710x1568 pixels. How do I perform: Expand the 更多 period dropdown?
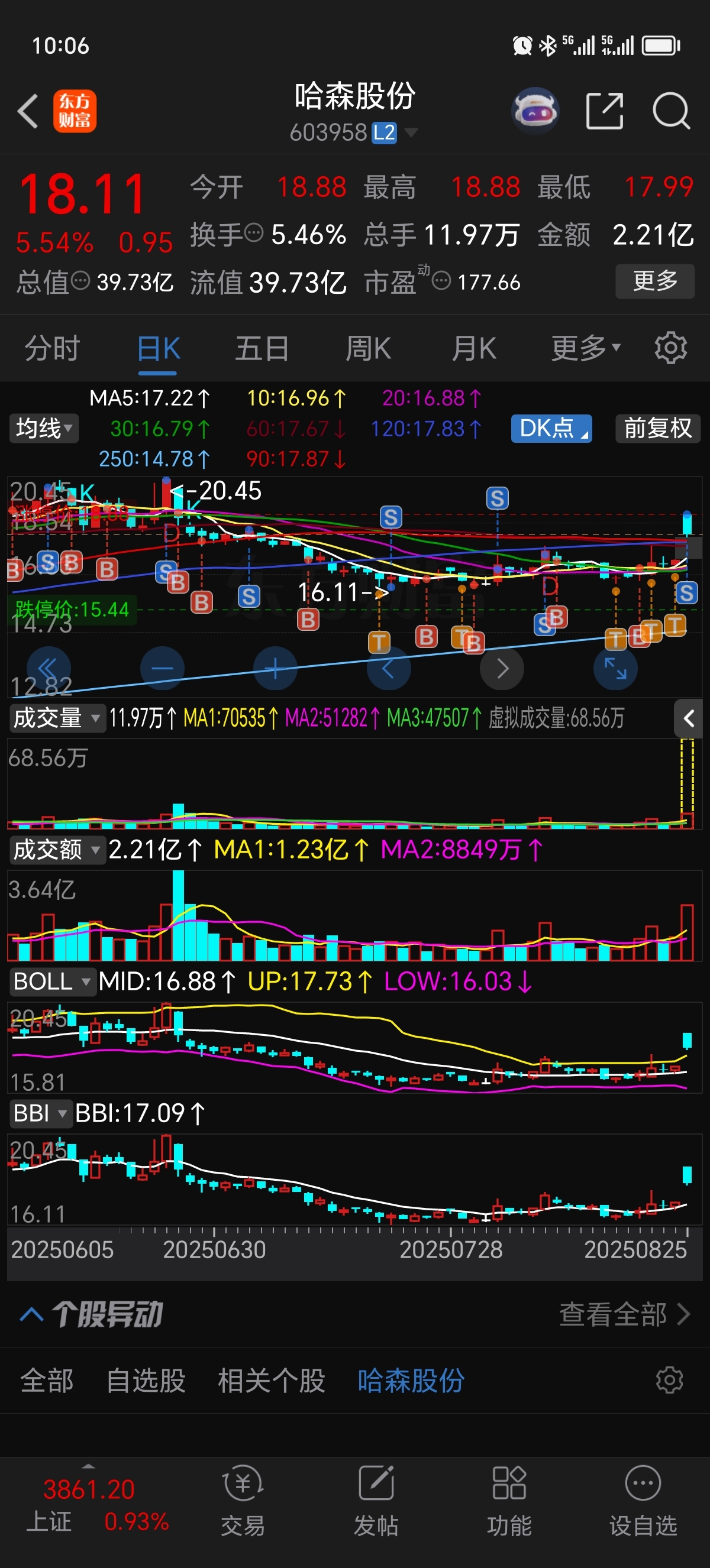pos(585,348)
